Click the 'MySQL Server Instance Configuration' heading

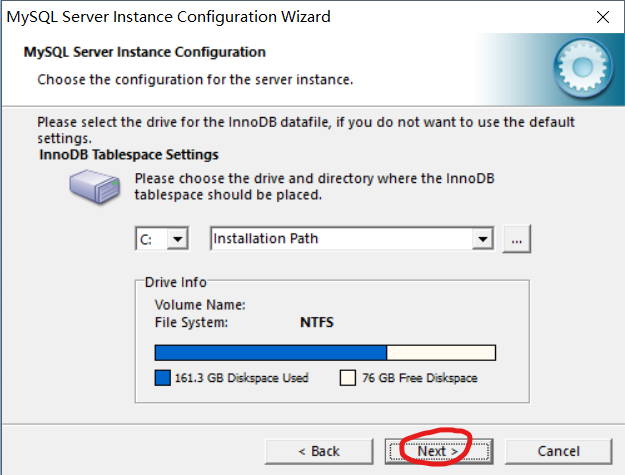145,52
